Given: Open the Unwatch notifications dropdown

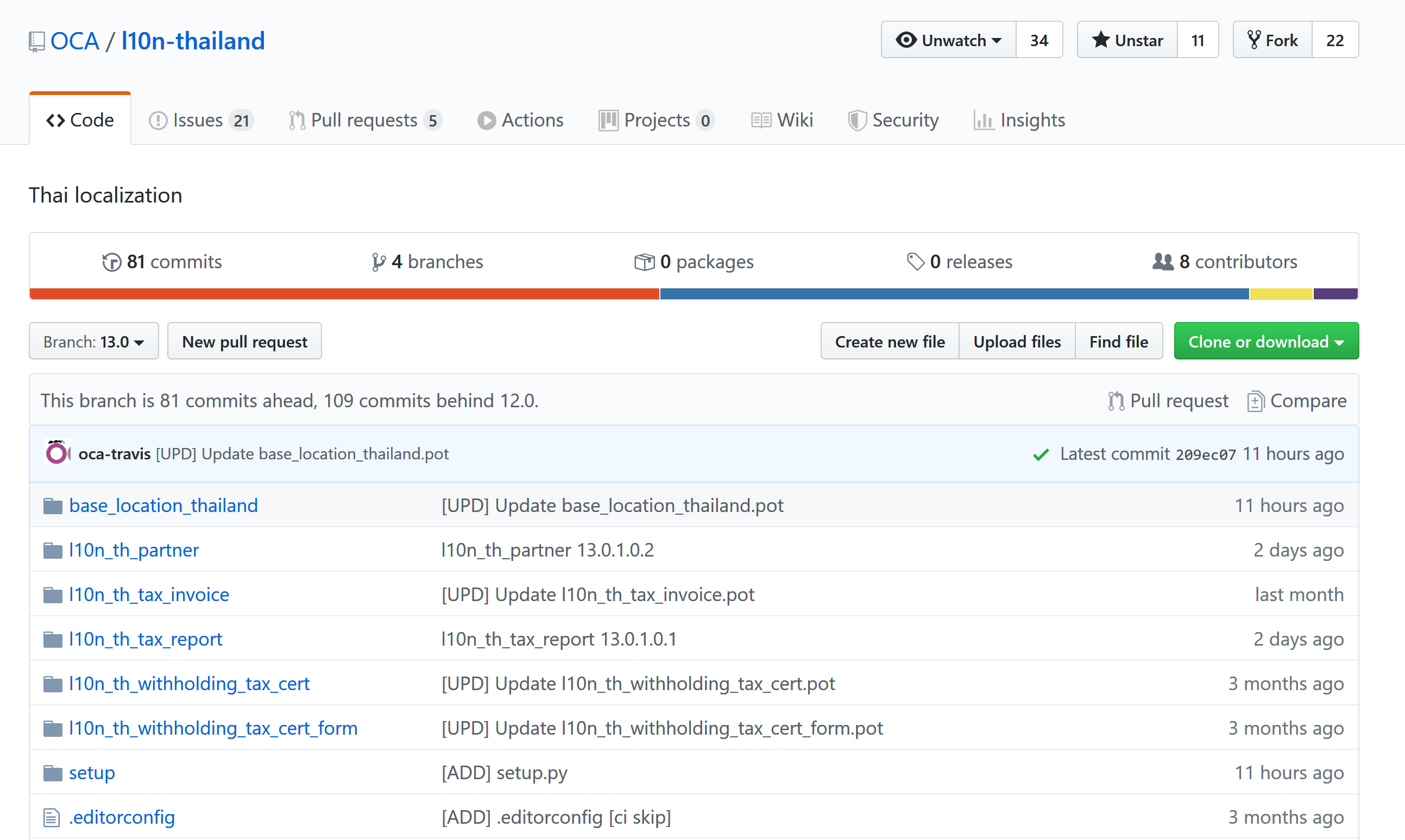Looking at the screenshot, I should point(949,40).
